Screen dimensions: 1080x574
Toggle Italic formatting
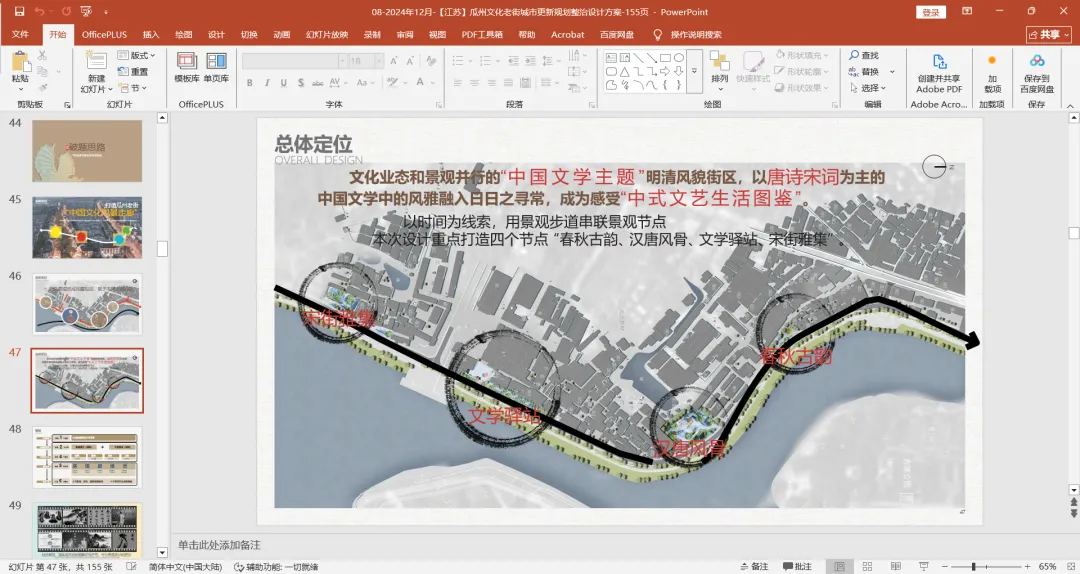(267, 83)
